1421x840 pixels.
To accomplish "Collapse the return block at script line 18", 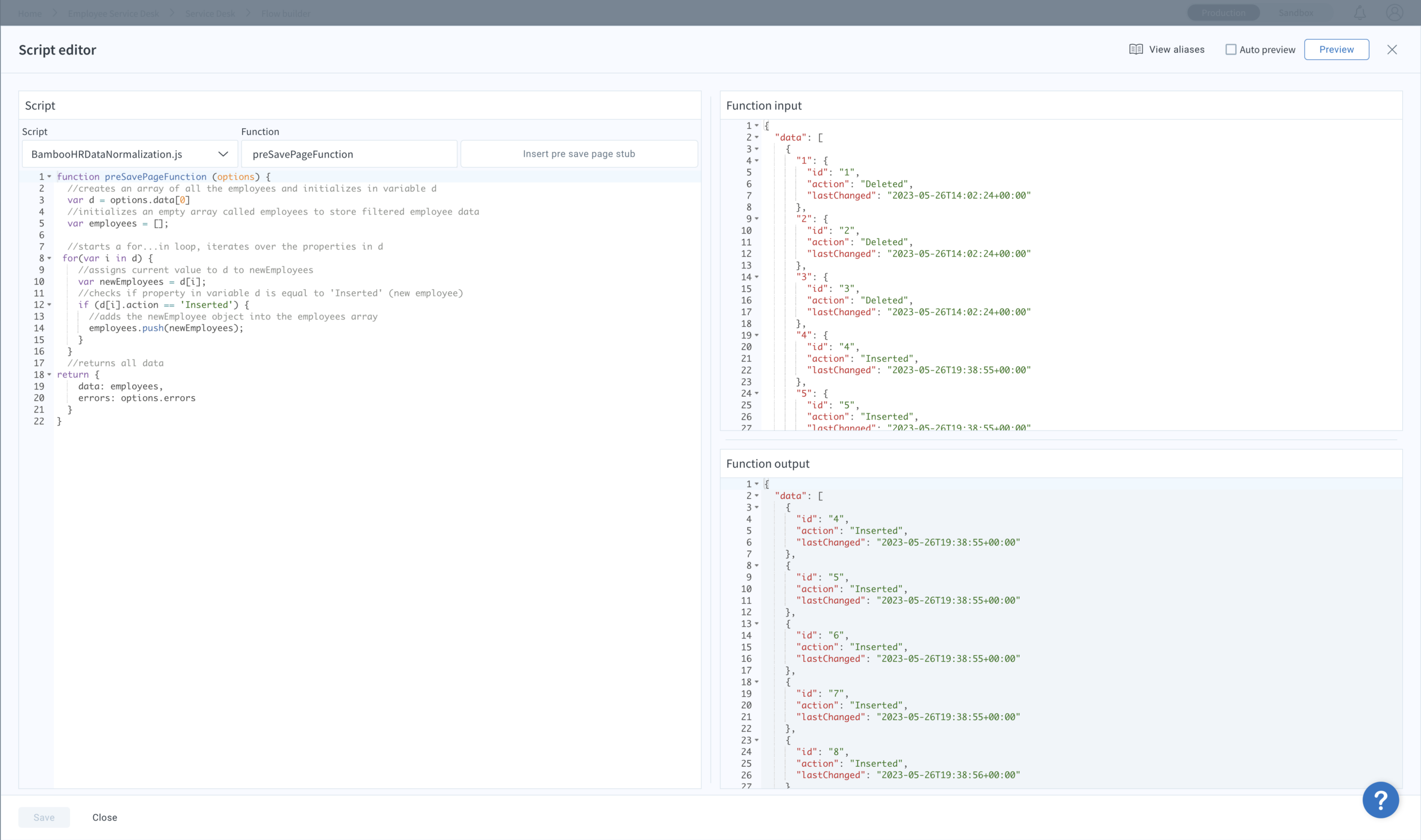I will [49, 375].
